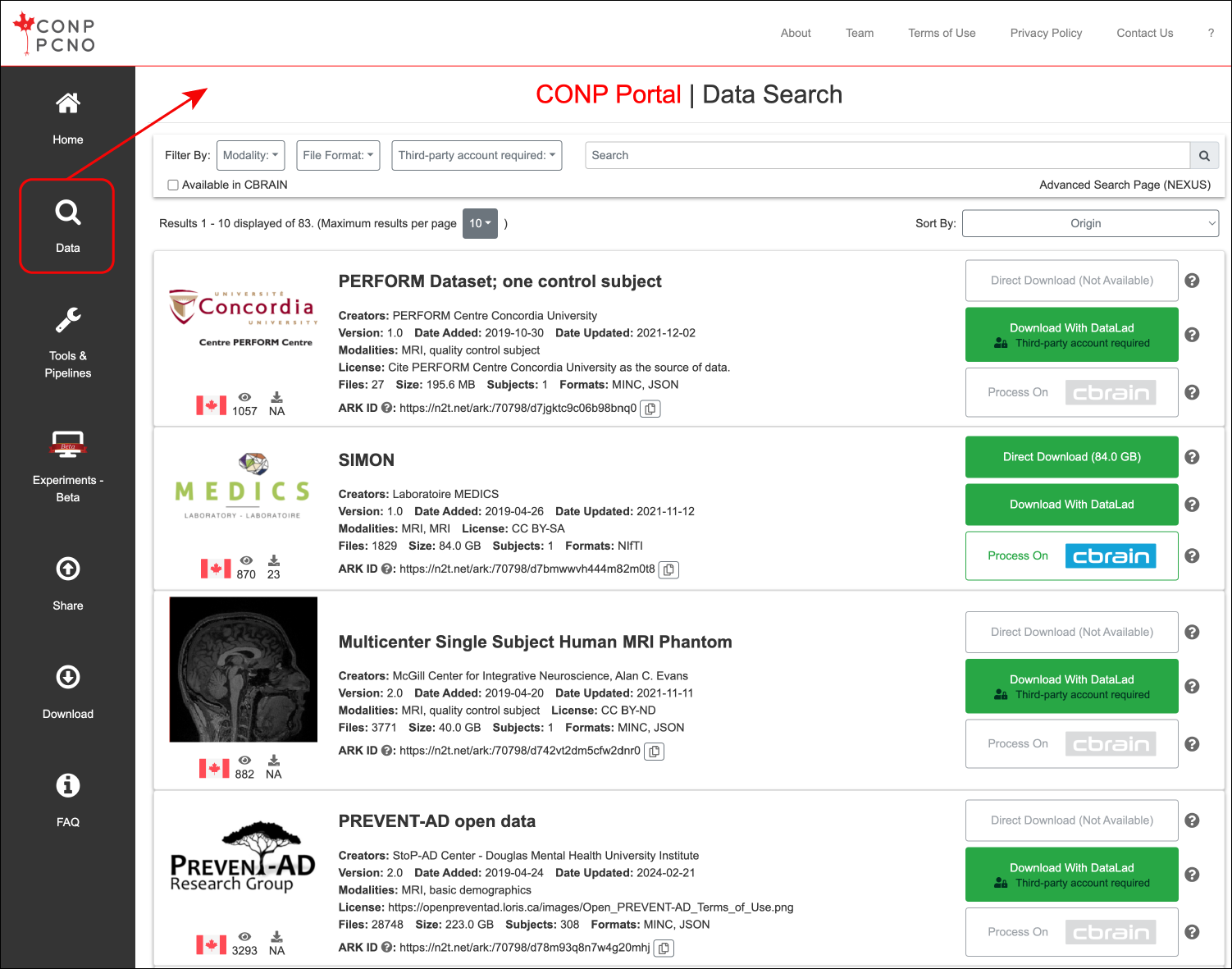
Task: Open the Download sidebar icon
Action: (x=68, y=677)
